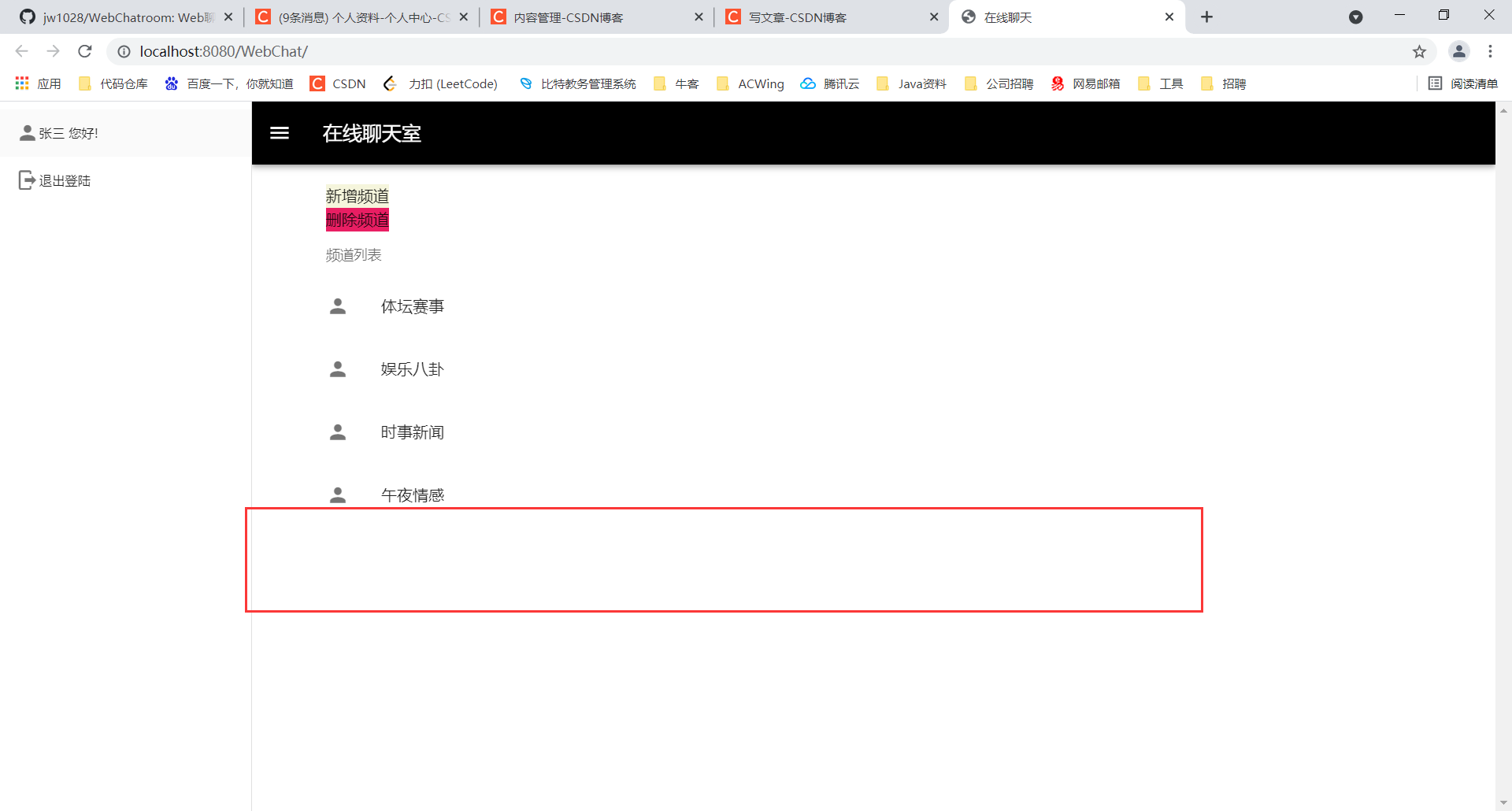Click the user avatar icon beside 张三
This screenshot has width=1512, height=811.
click(28, 133)
